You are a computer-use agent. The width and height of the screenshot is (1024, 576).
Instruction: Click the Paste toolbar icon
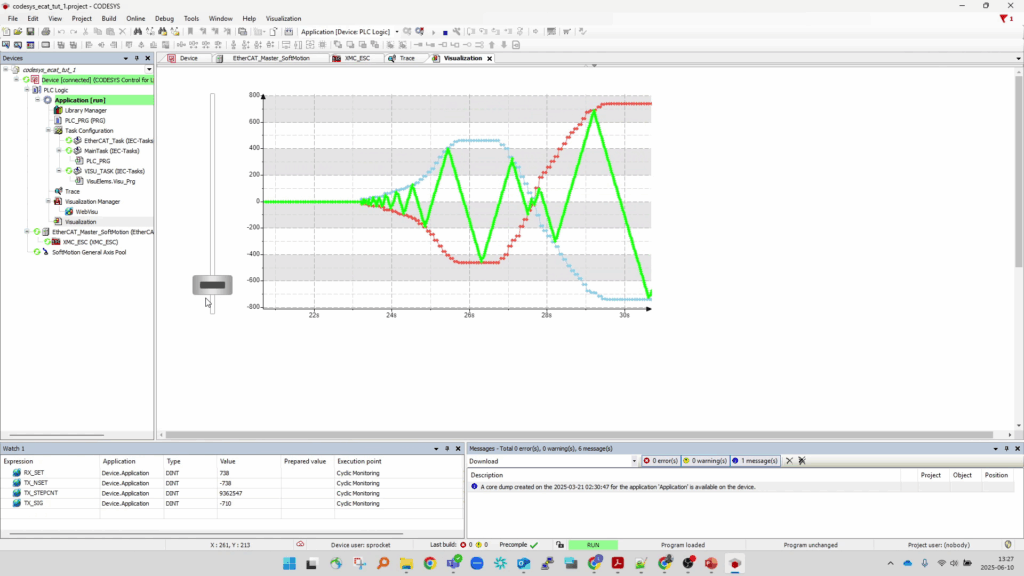pos(110,31)
